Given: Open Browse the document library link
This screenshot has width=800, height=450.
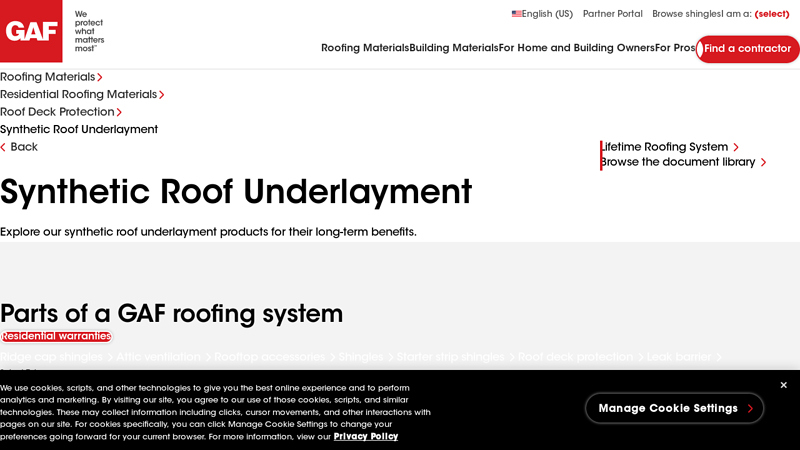Looking at the screenshot, I should click(x=683, y=162).
